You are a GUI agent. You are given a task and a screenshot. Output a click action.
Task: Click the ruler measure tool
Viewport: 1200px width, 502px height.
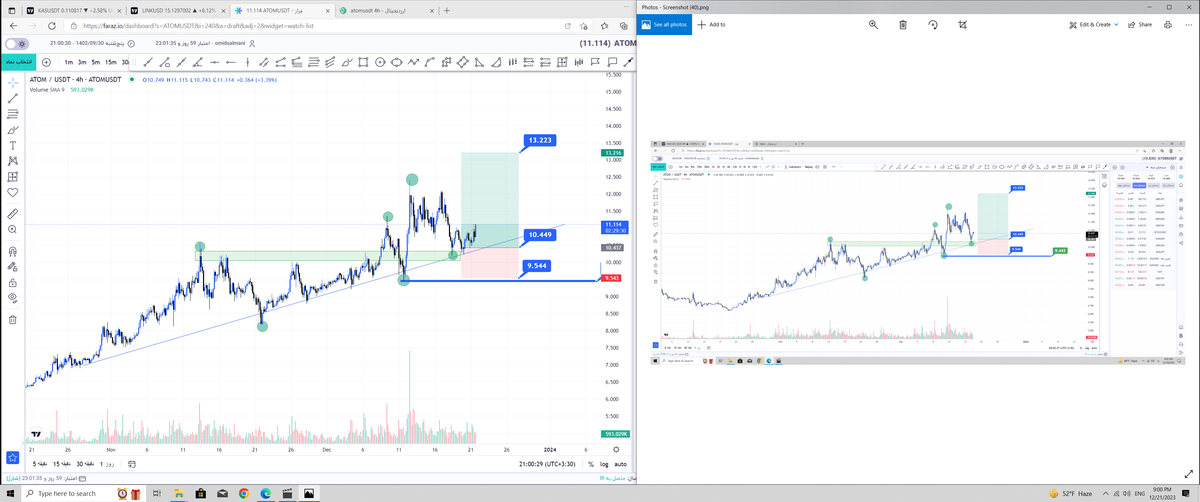tap(12, 213)
